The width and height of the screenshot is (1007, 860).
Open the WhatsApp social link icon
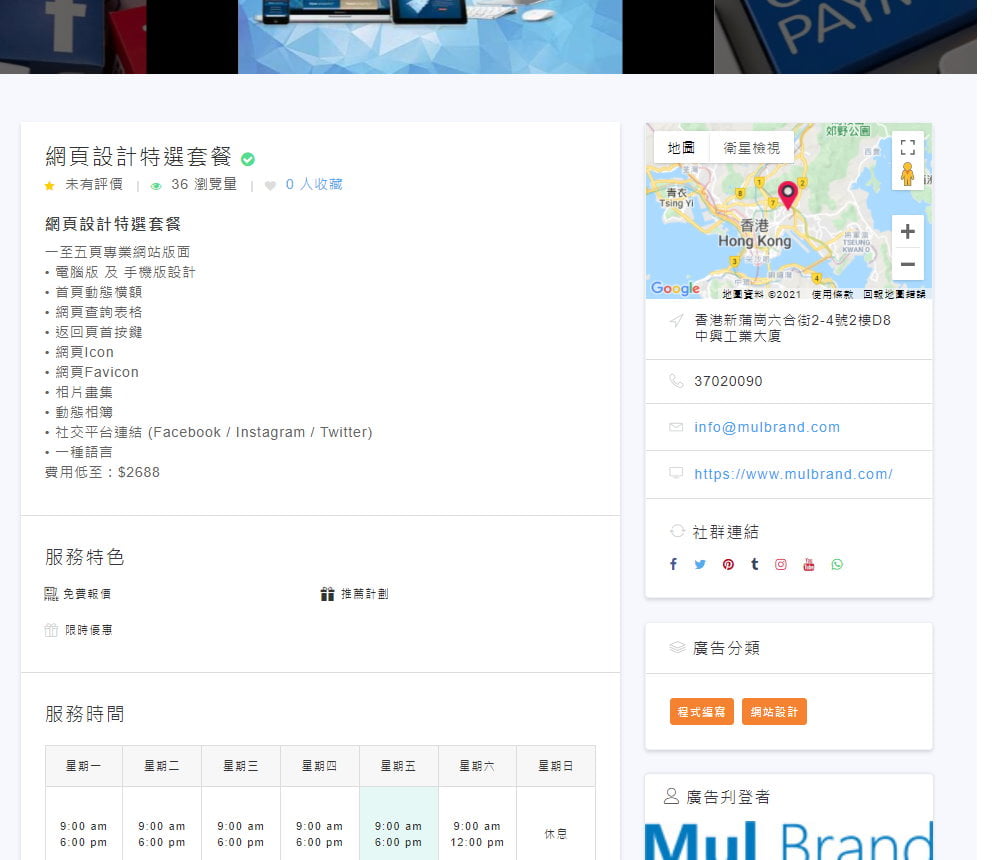point(837,565)
